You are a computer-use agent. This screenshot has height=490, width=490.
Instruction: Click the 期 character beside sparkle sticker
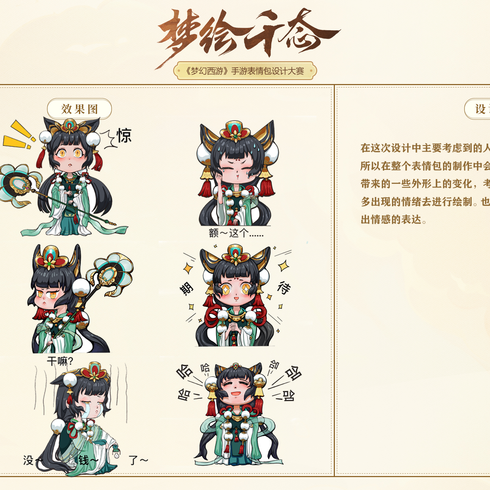pos(187,289)
